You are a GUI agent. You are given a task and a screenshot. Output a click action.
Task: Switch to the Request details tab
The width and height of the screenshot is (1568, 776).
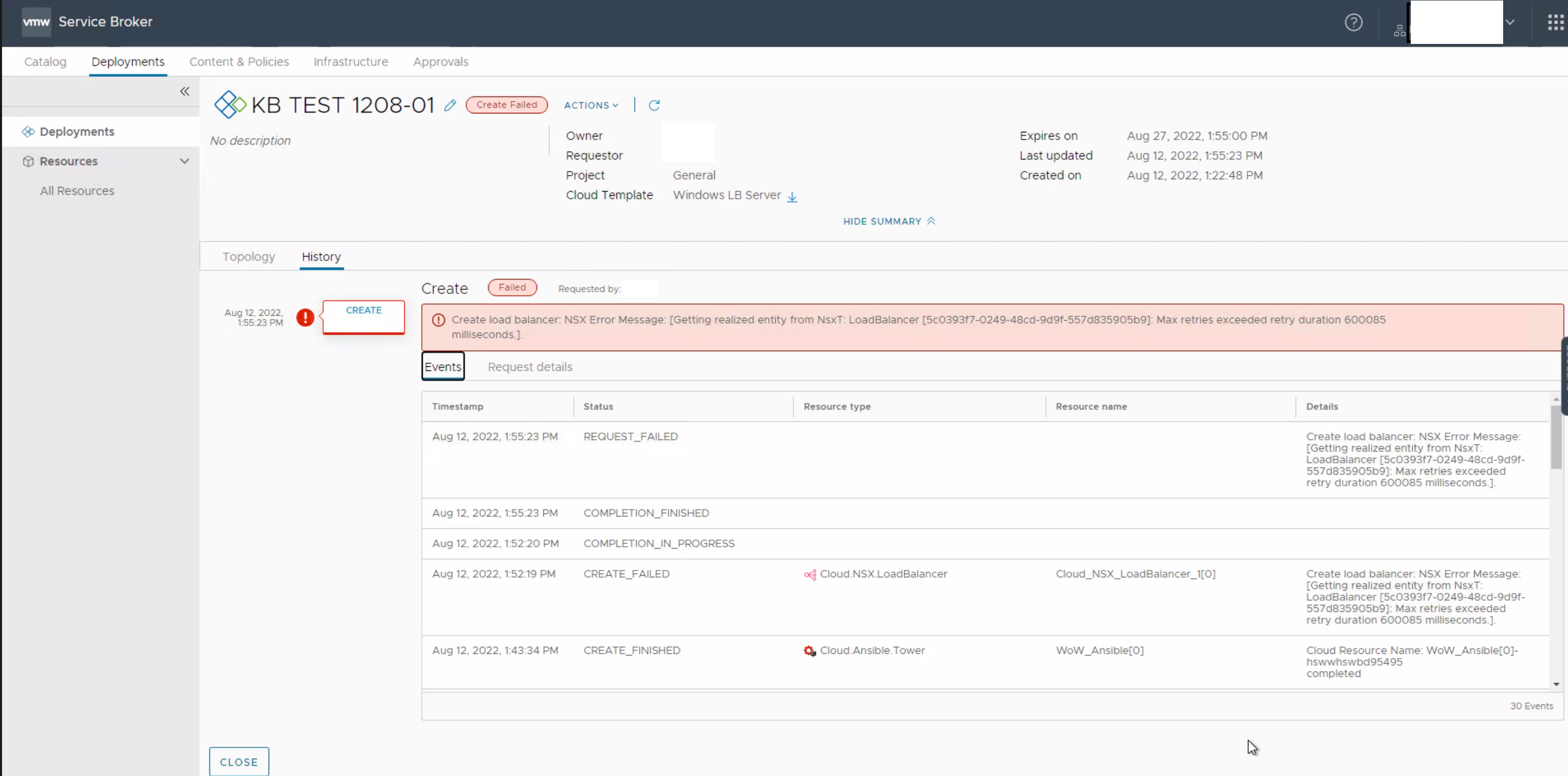tap(529, 367)
